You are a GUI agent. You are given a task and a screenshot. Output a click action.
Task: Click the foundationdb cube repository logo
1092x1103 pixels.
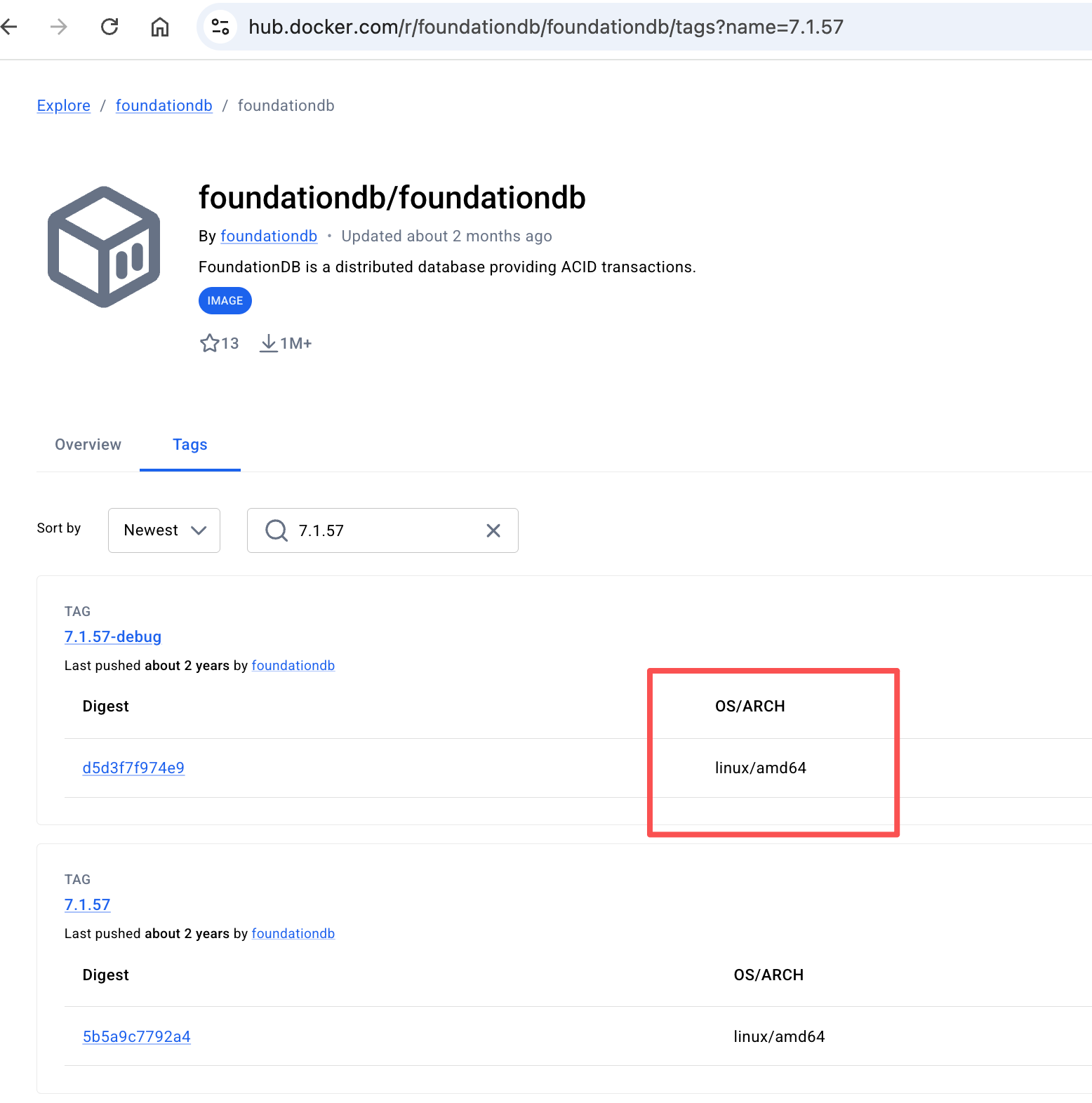pos(104,247)
